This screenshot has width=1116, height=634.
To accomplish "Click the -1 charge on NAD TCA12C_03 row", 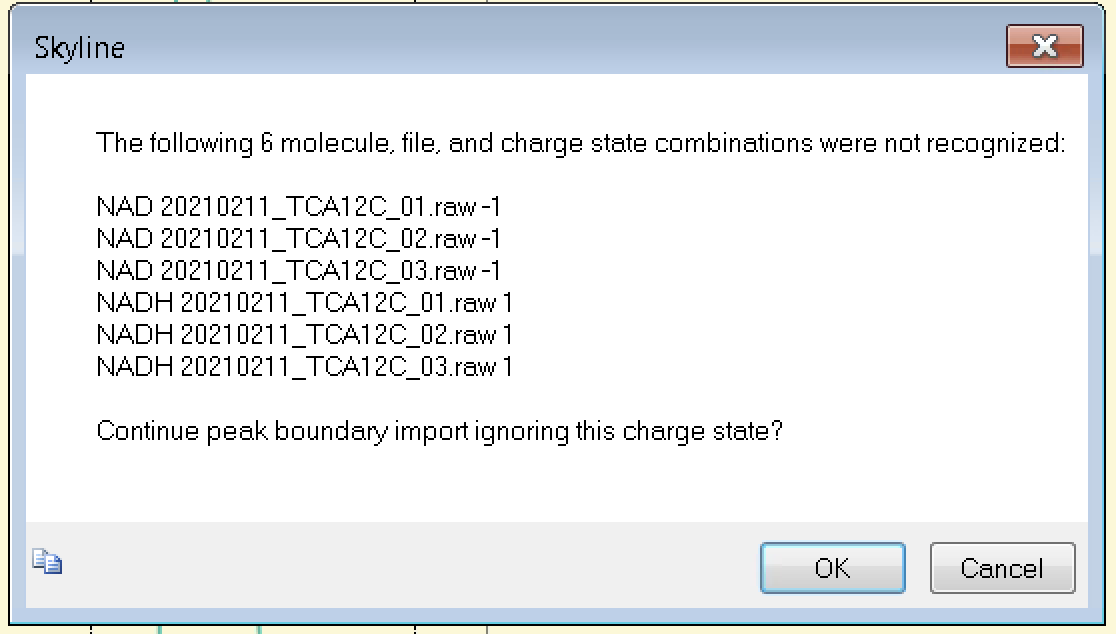I will pos(490,271).
